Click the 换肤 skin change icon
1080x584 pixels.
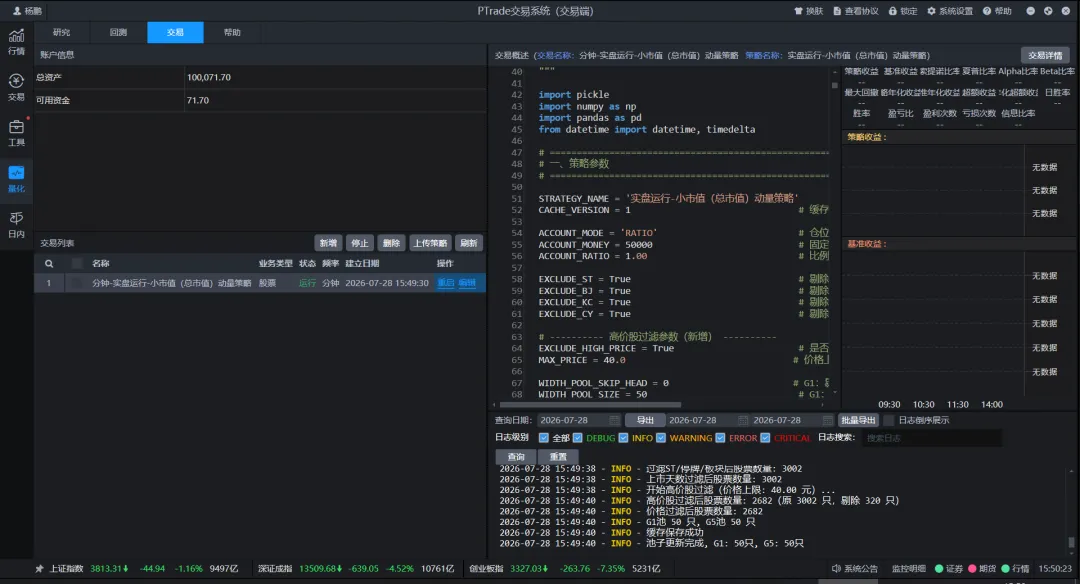coord(798,11)
